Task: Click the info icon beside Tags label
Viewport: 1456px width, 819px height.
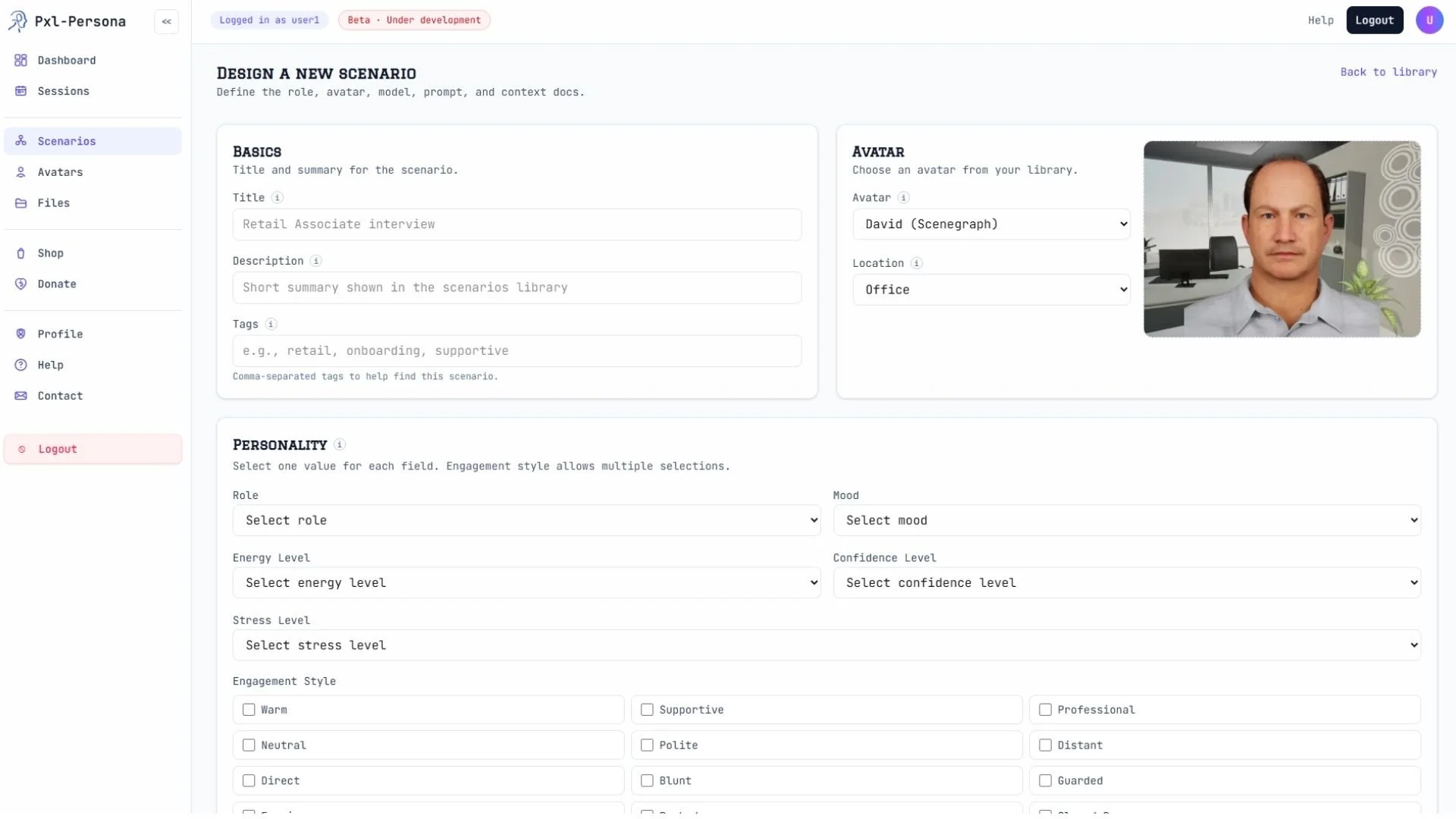Action: click(x=271, y=325)
